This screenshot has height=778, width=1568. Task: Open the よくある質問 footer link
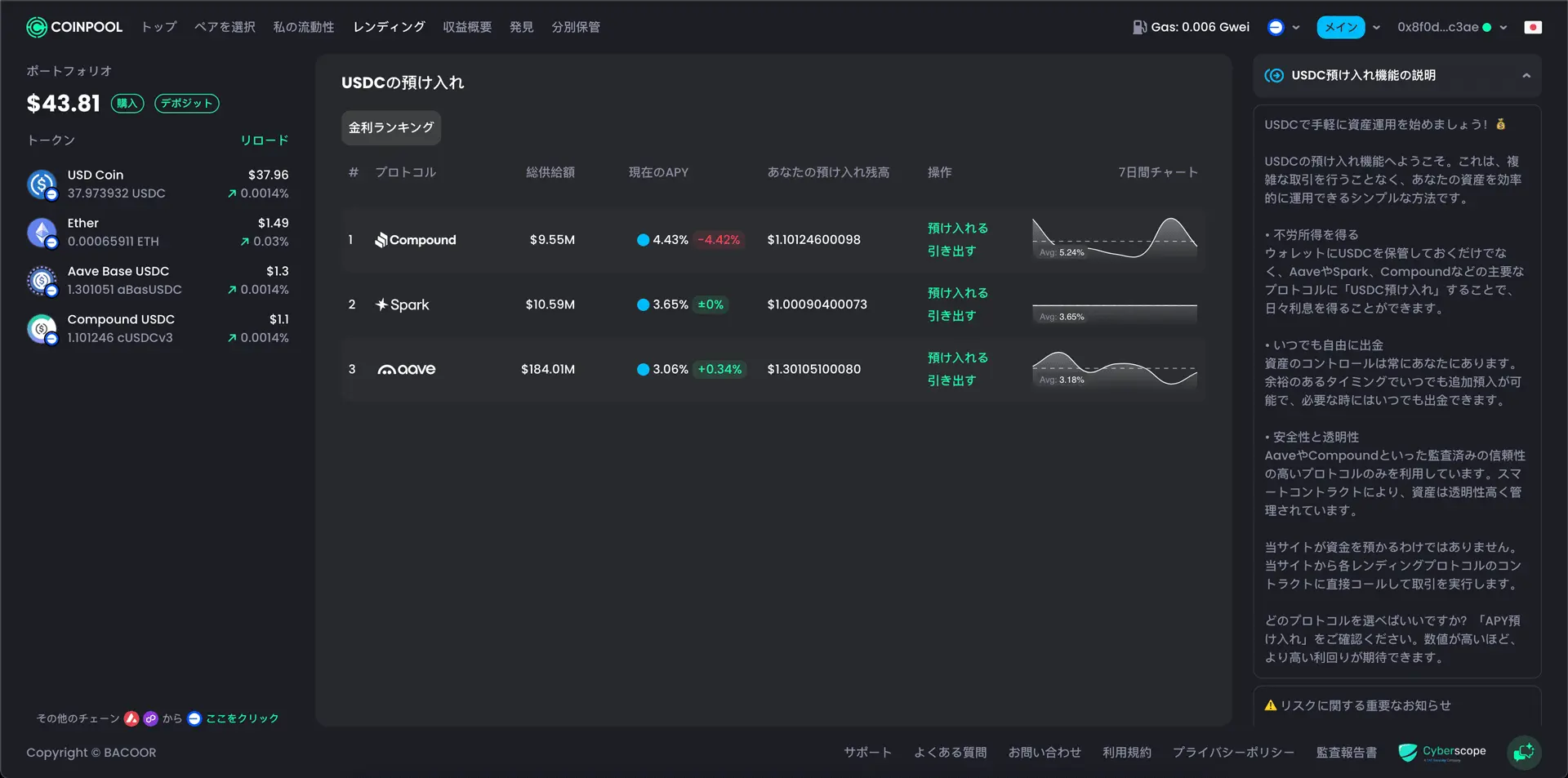(950, 753)
